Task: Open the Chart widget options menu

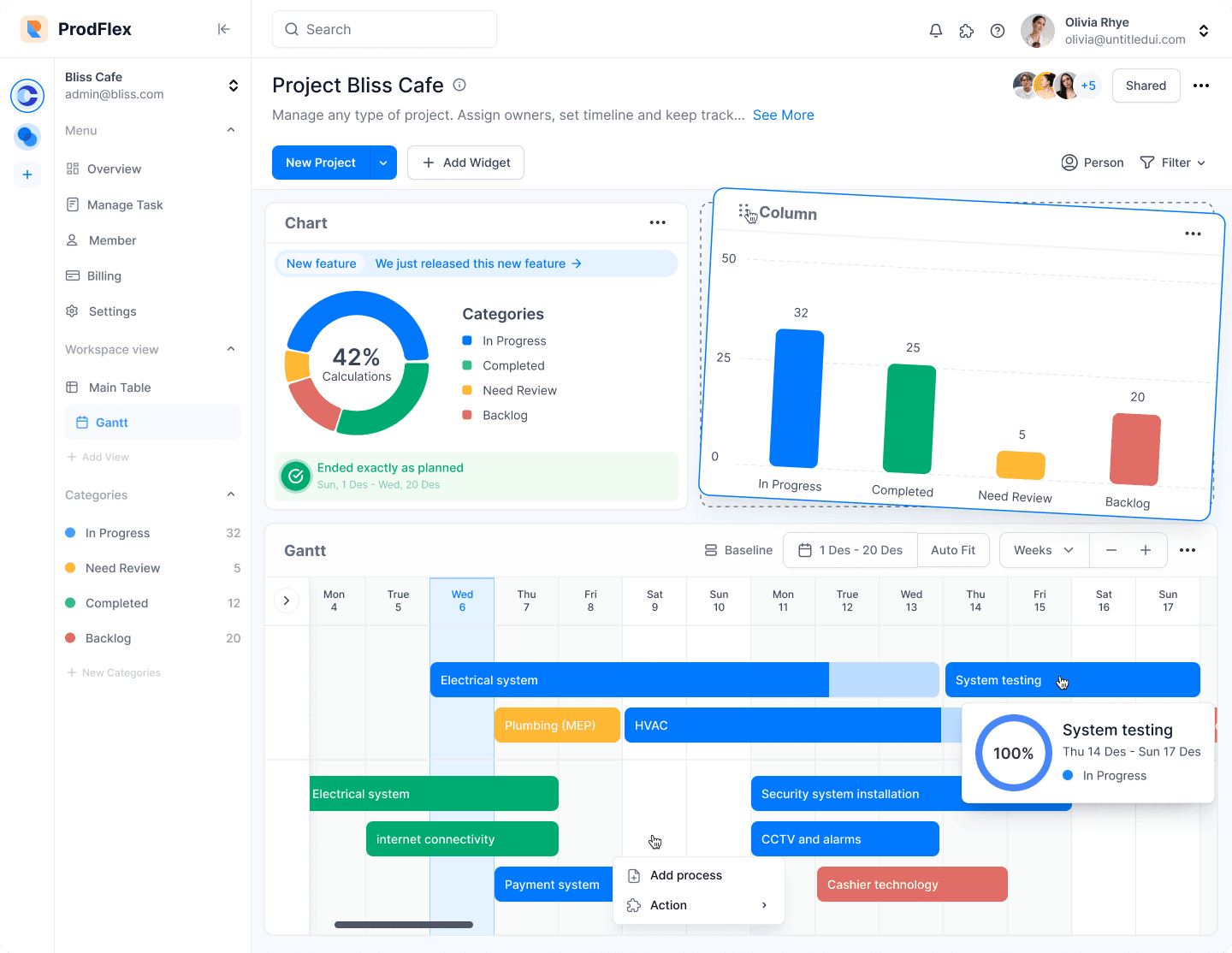Action: click(x=657, y=222)
